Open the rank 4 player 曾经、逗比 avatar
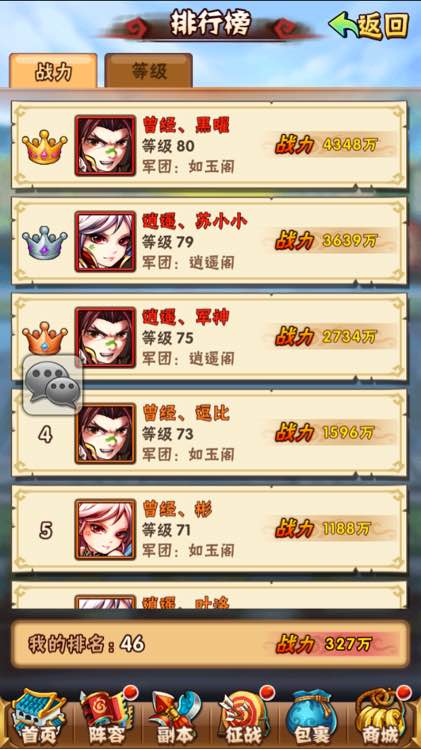 click(105, 433)
